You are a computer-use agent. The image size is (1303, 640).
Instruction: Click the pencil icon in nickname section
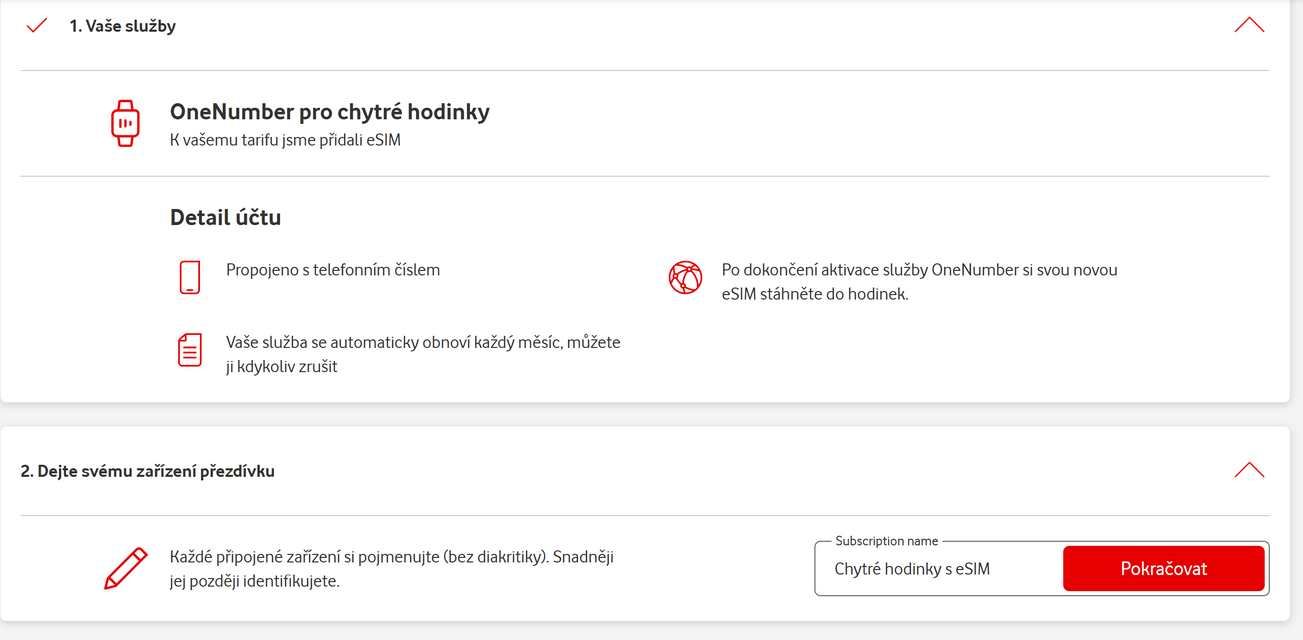[x=126, y=569]
